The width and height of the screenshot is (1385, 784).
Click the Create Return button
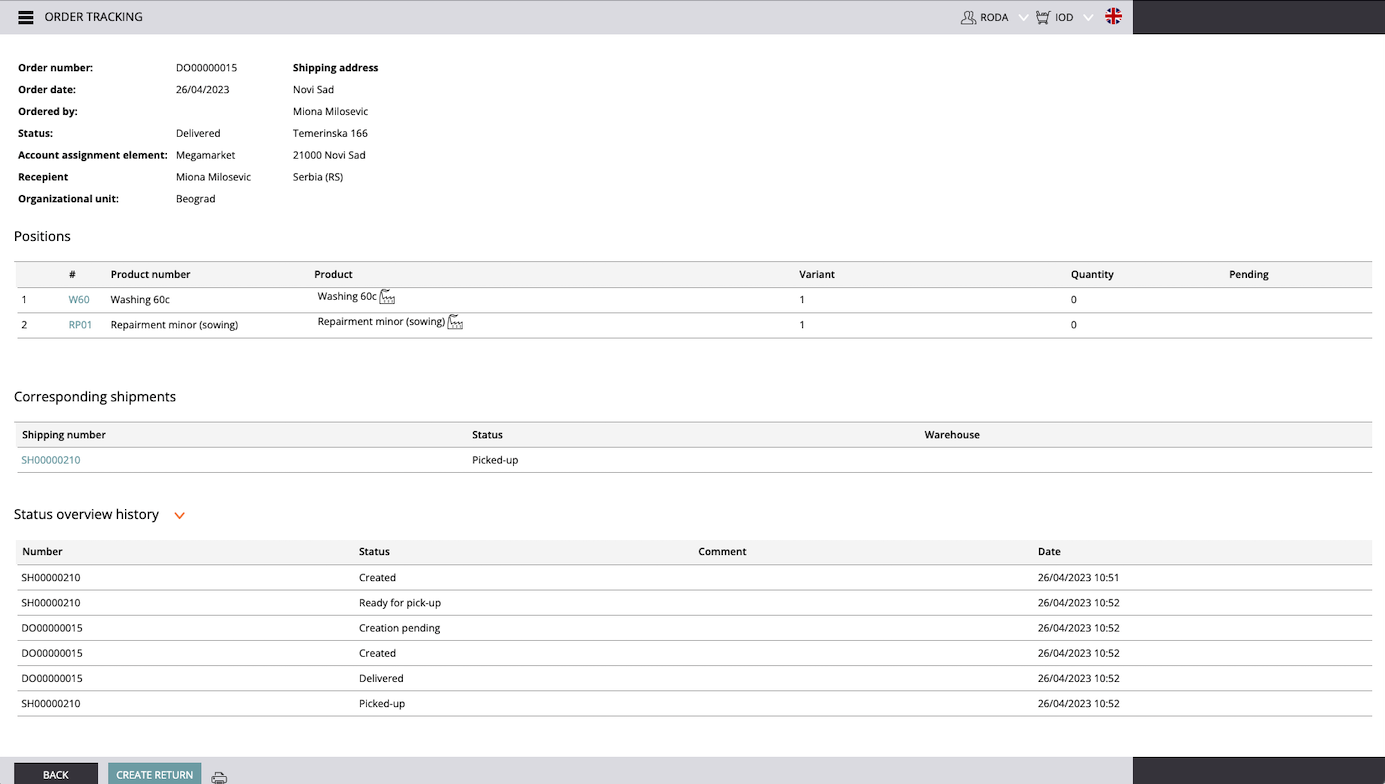click(154, 774)
